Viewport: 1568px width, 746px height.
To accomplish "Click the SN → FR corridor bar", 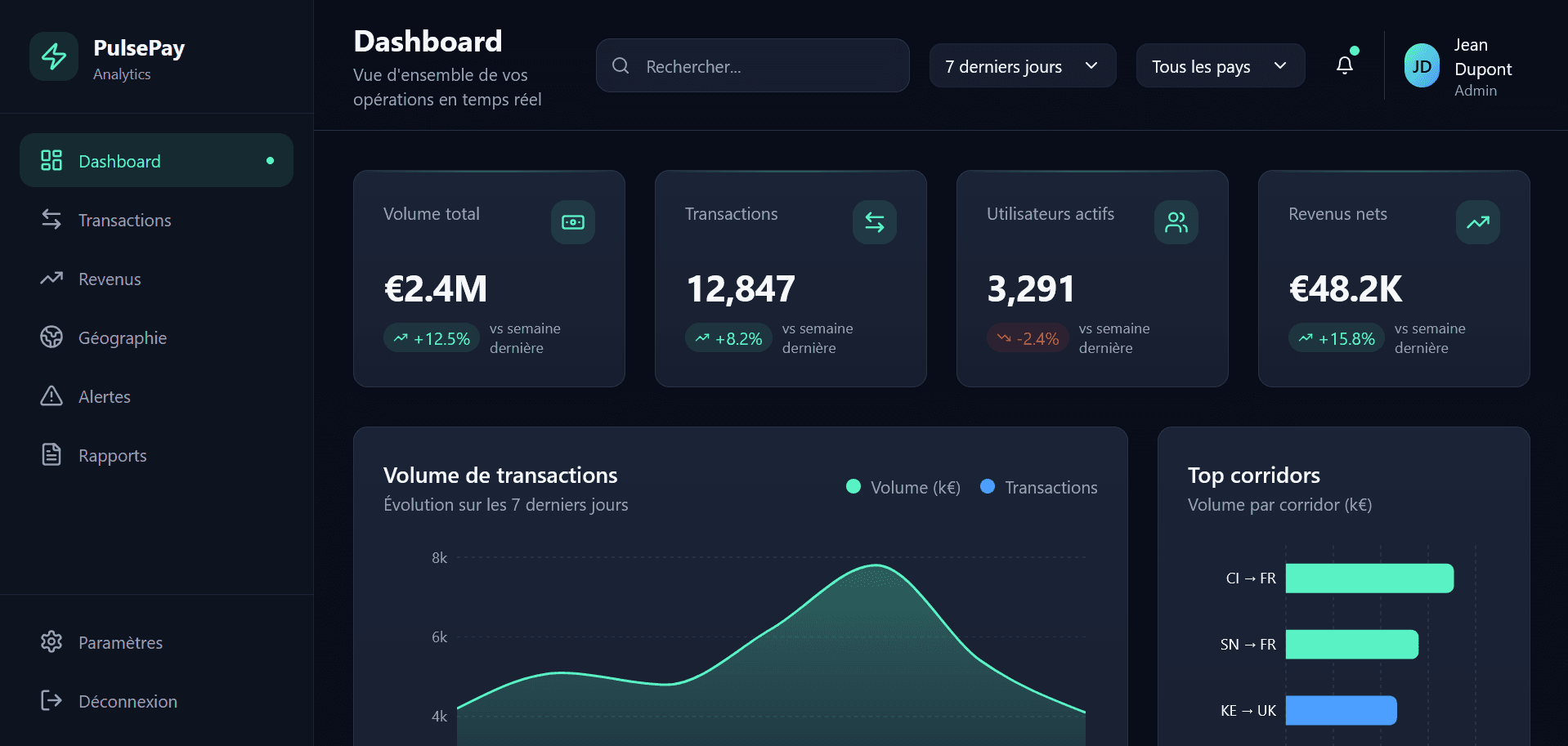I will tap(1352, 644).
